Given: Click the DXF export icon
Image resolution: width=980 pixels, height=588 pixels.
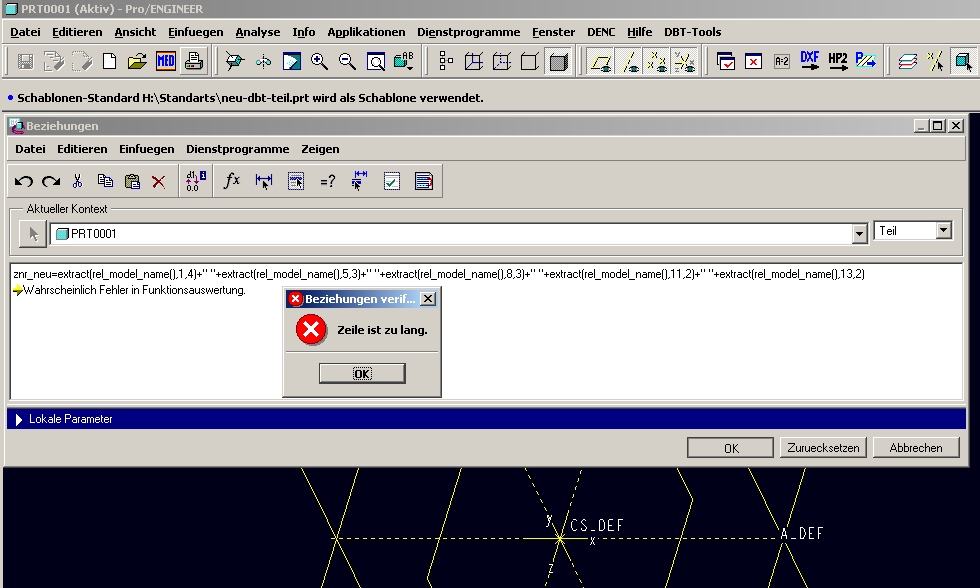Looking at the screenshot, I should point(809,61).
